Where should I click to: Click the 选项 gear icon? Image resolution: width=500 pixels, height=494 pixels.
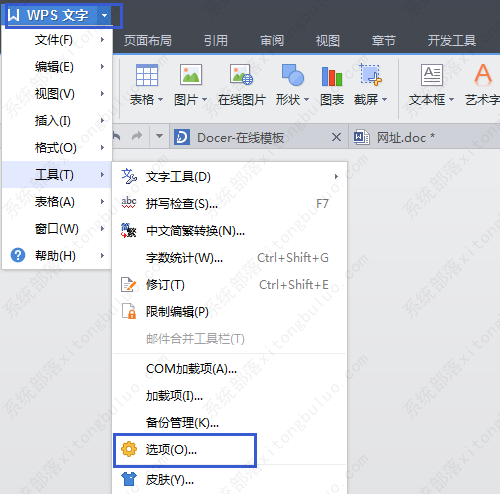tap(129, 449)
